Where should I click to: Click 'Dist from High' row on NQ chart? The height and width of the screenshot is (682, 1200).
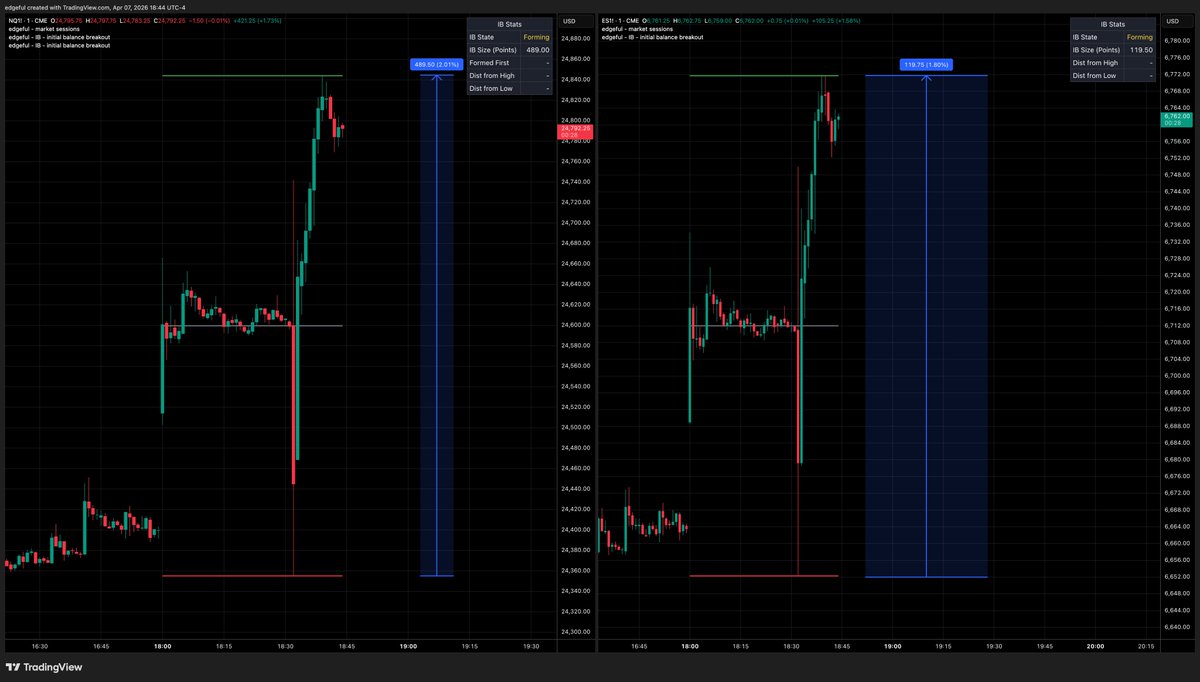pyautogui.click(x=509, y=75)
